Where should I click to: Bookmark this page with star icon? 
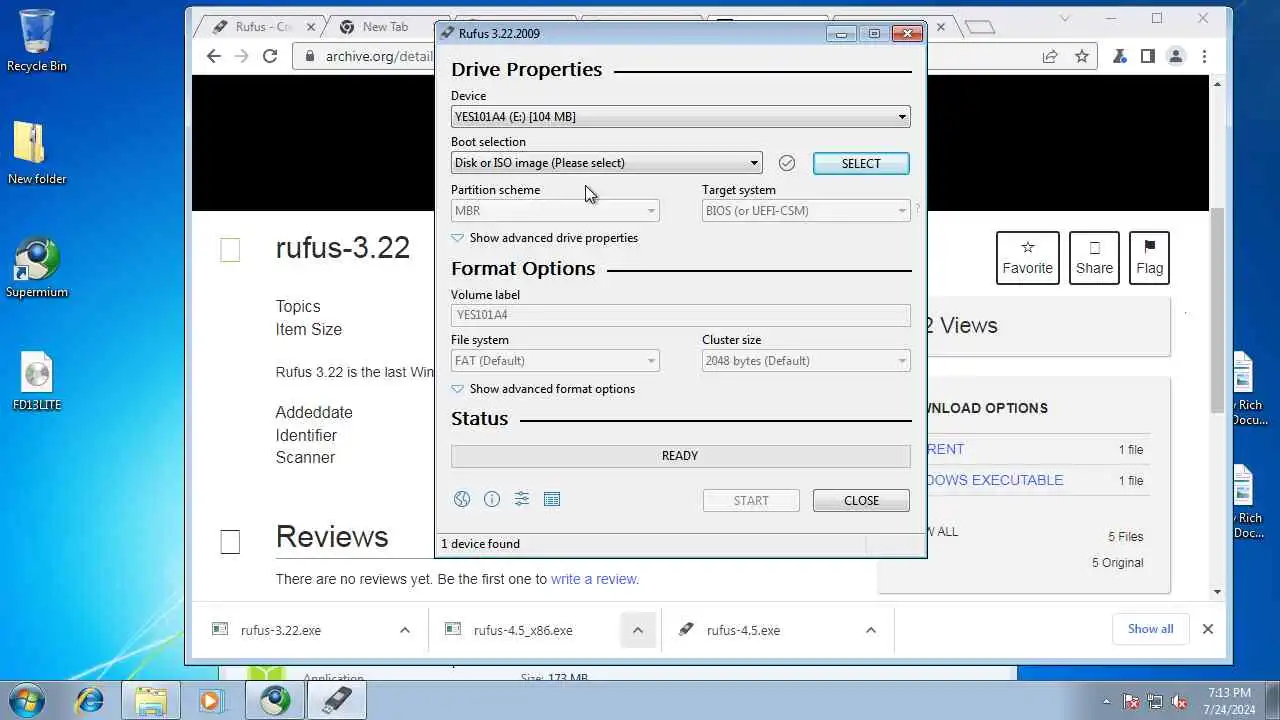click(x=1082, y=57)
